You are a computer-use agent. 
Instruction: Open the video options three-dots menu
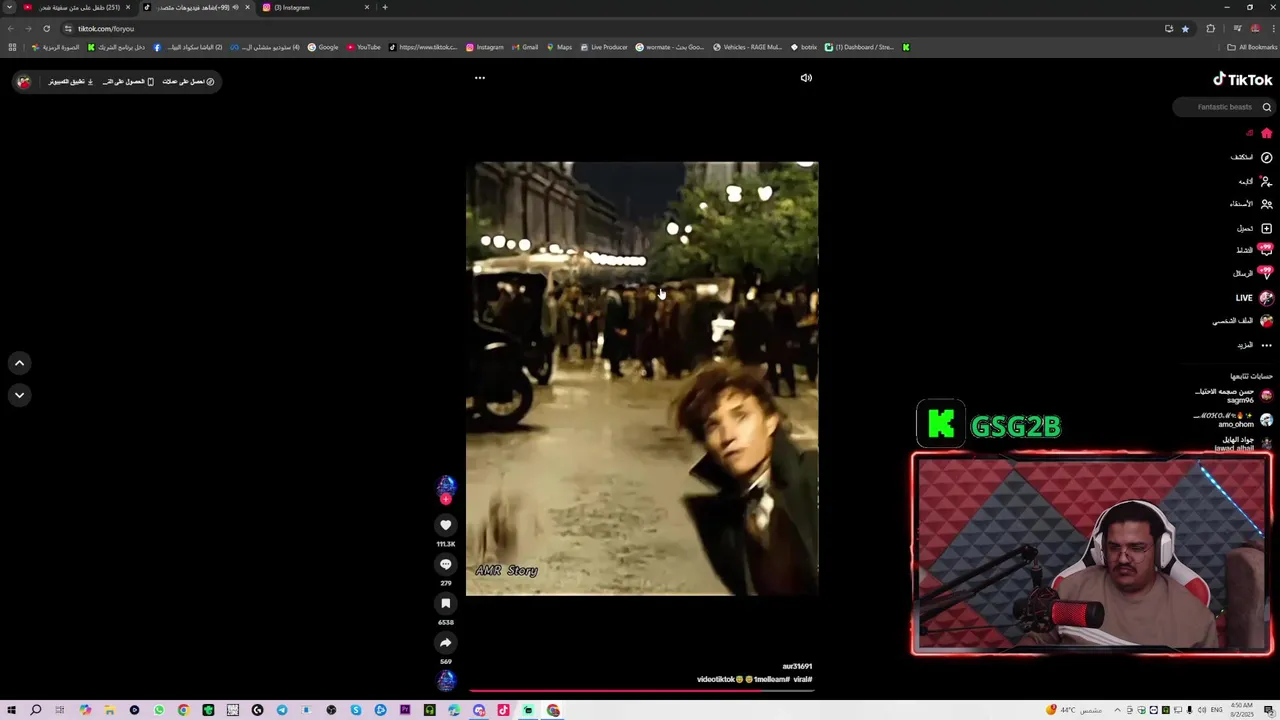point(480,78)
